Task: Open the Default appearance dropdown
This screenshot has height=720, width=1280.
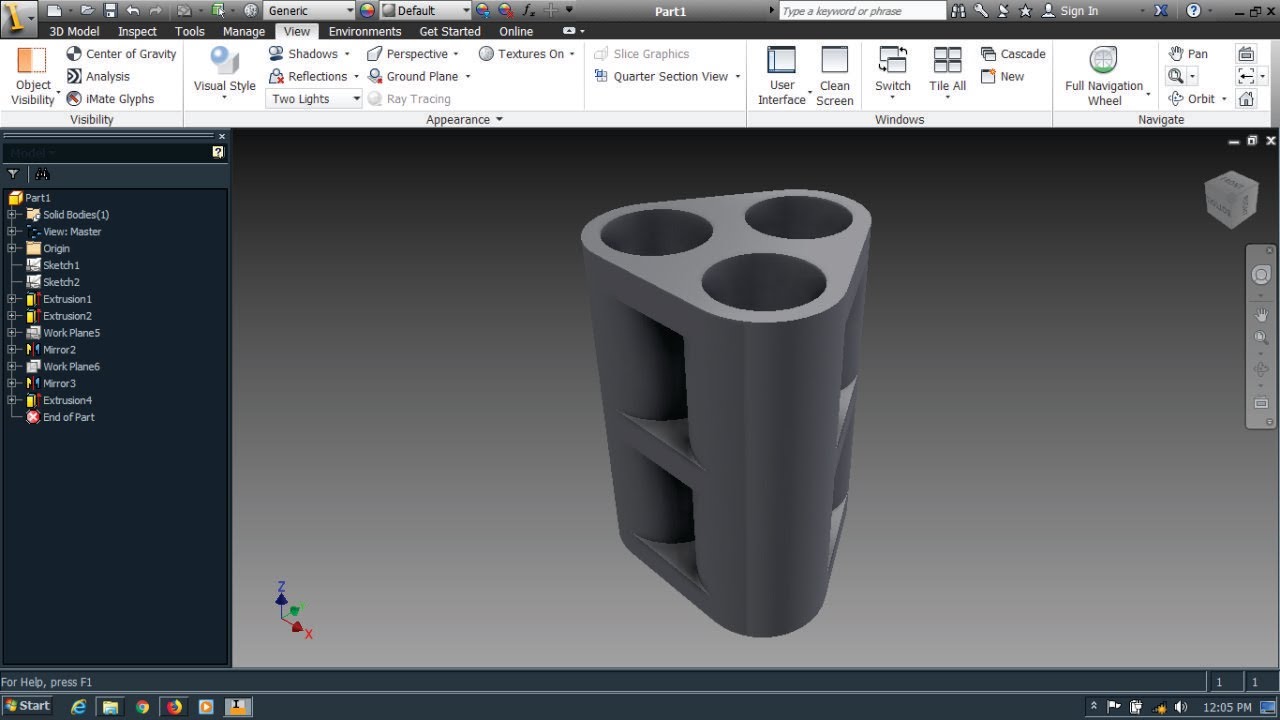Action: tap(425, 10)
